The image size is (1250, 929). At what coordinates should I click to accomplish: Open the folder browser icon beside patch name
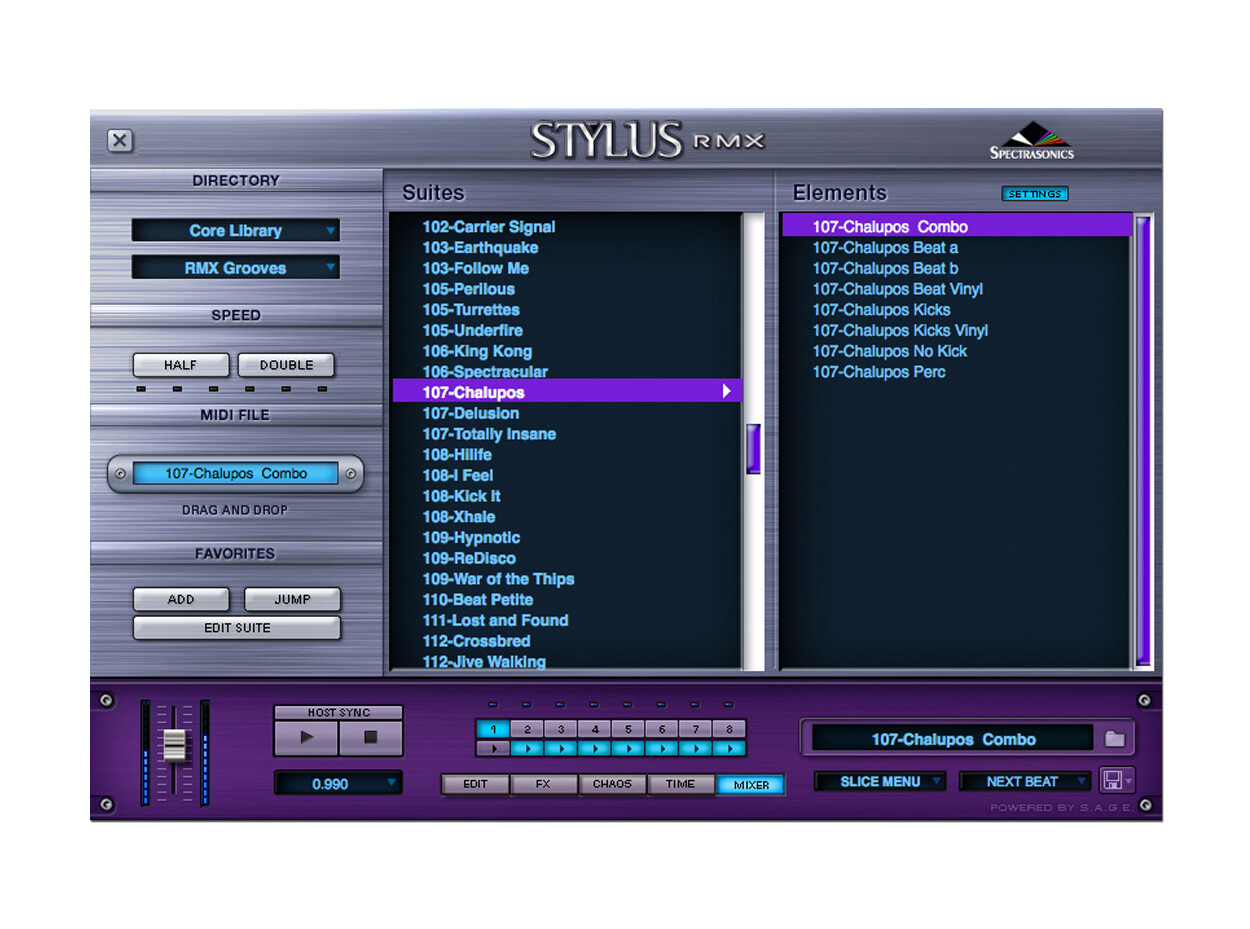[1115, 739]
